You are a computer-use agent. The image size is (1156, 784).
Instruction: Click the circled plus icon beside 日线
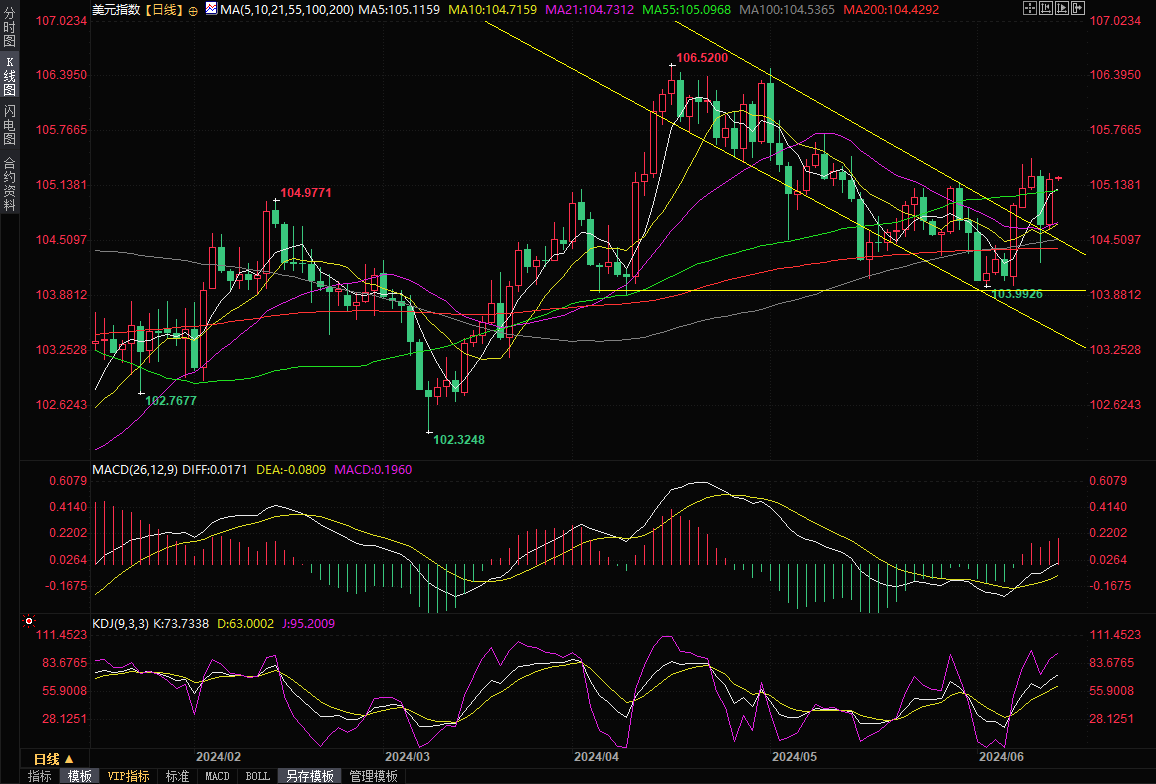[x=193, y=9]
